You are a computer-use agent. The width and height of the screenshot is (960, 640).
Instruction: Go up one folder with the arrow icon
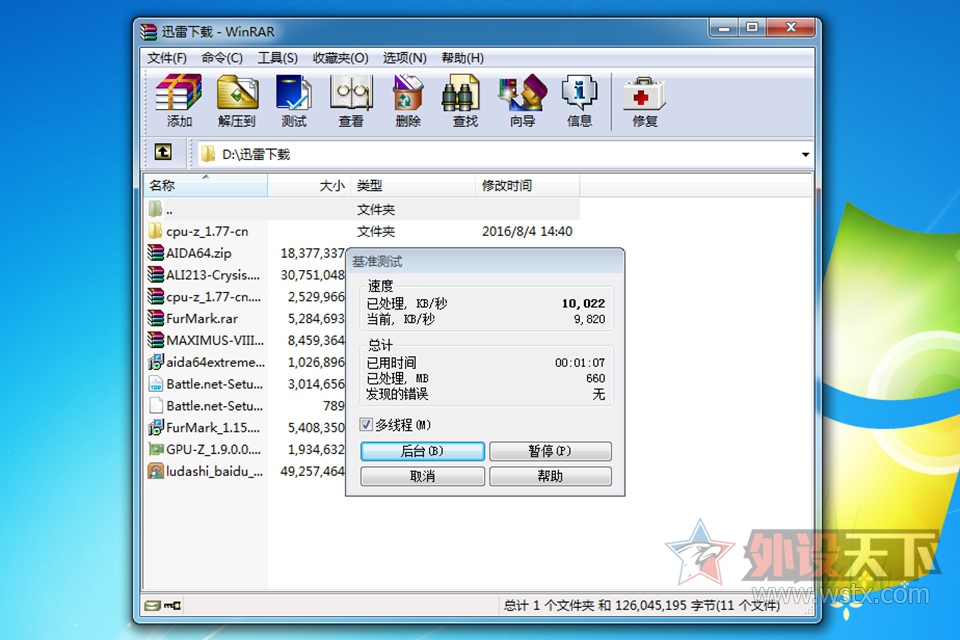tap(163, 152)
